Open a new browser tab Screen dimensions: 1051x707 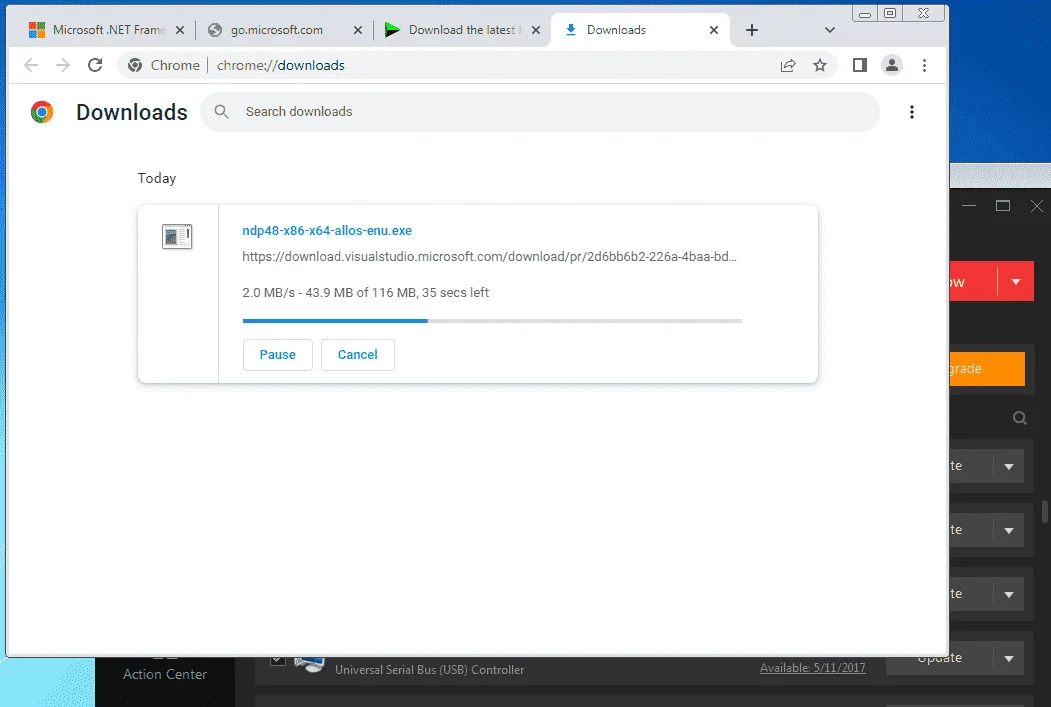[x=752, y=30]
